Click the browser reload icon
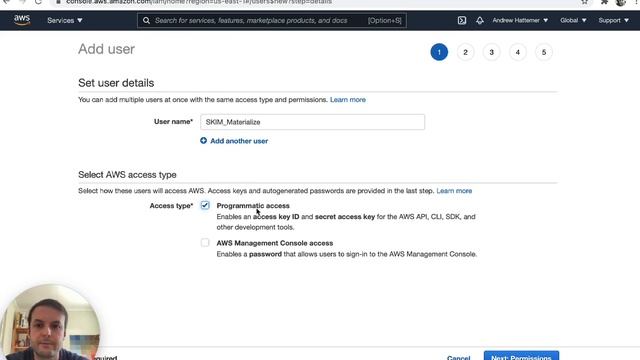Image resolution: width=640 pixels, height=360 pixels. point(38,2)
